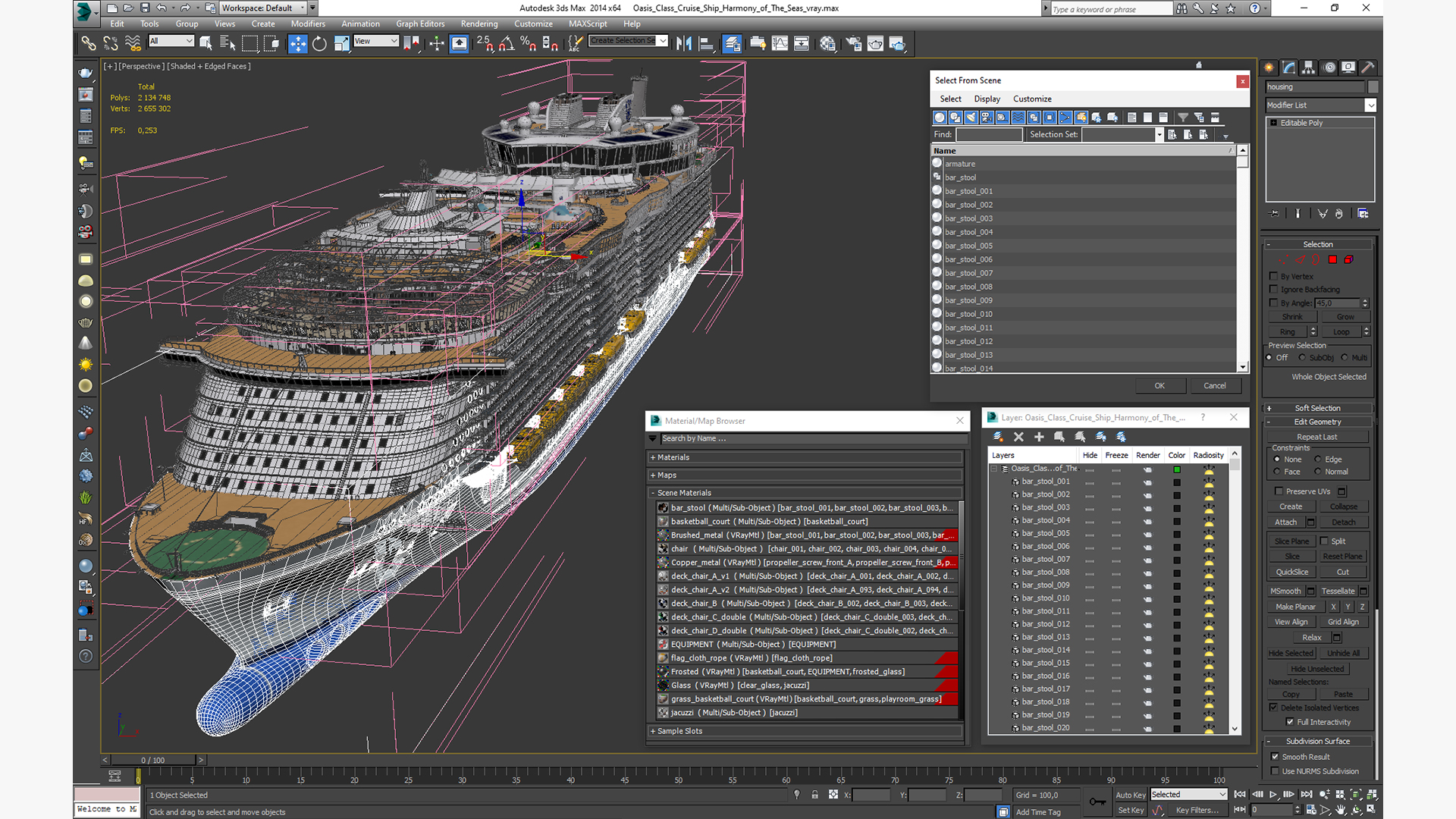Open the Modifier List dropdown

(x=1370, y=105)
